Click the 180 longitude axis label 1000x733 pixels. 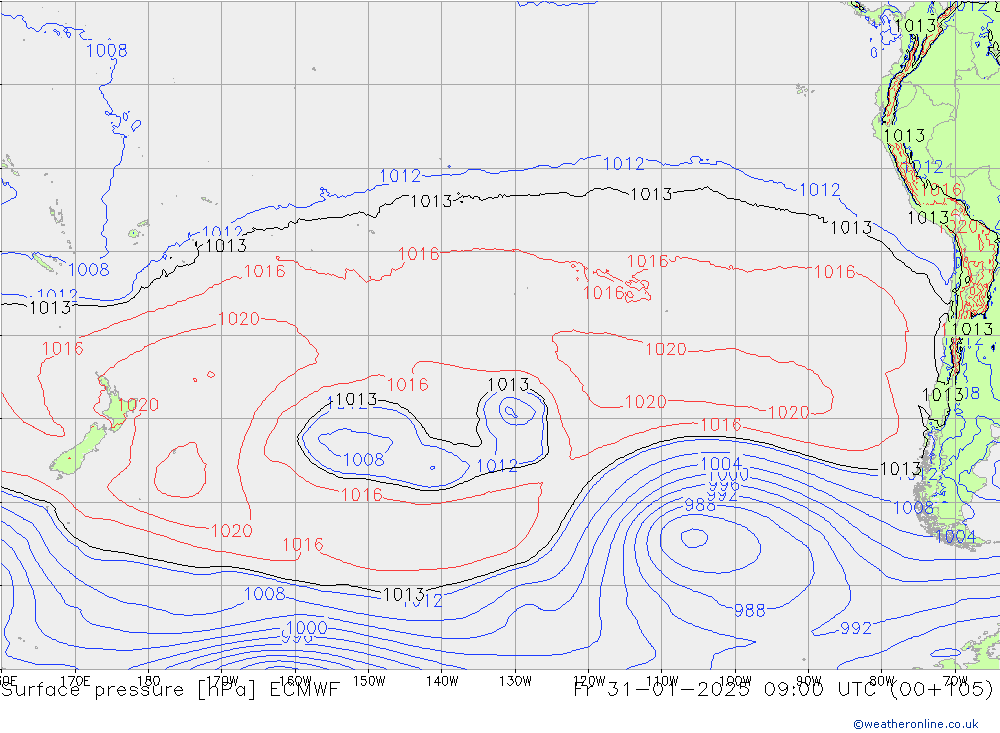click(148, 680)
